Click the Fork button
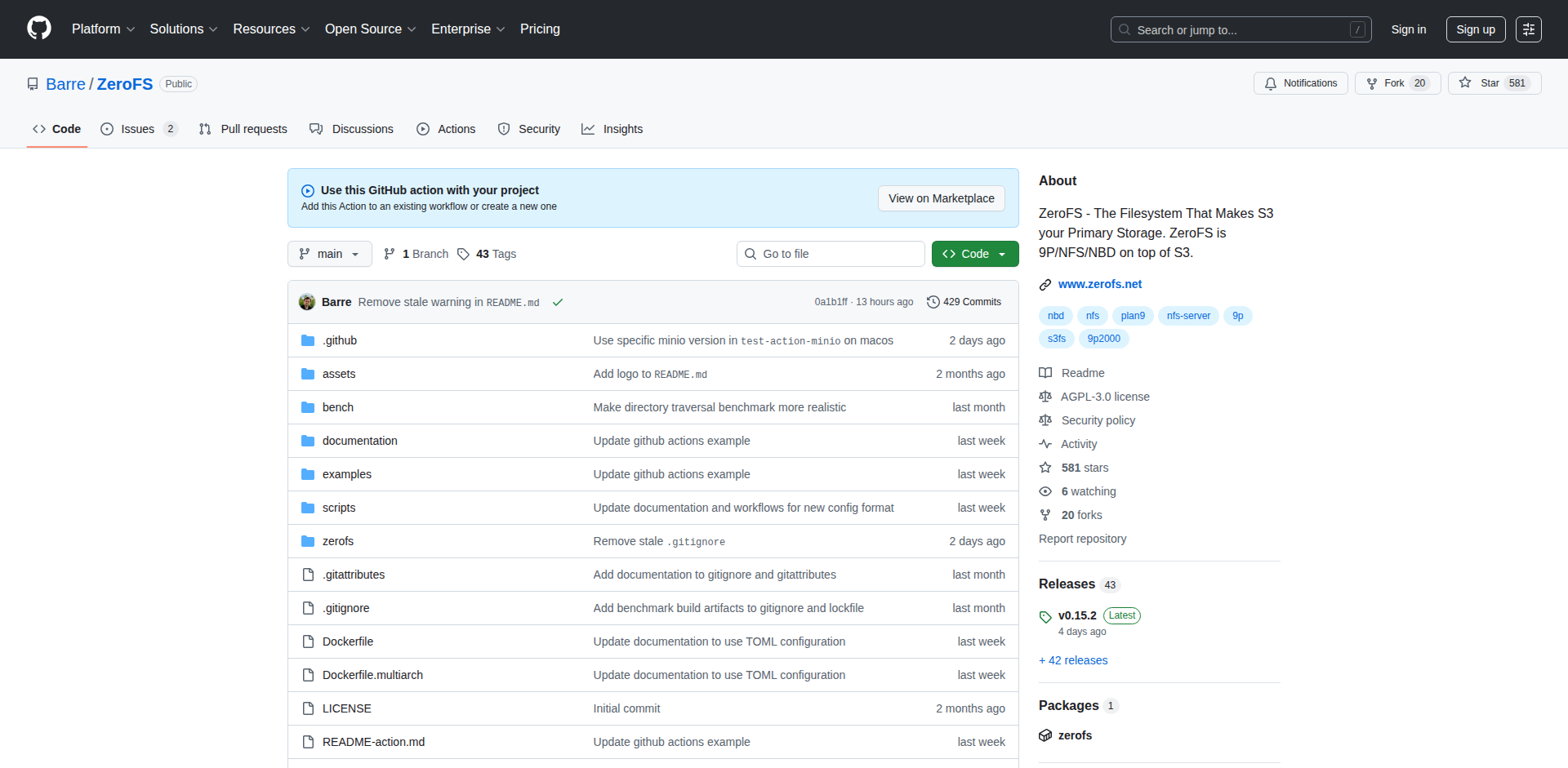 point(1397,83)
